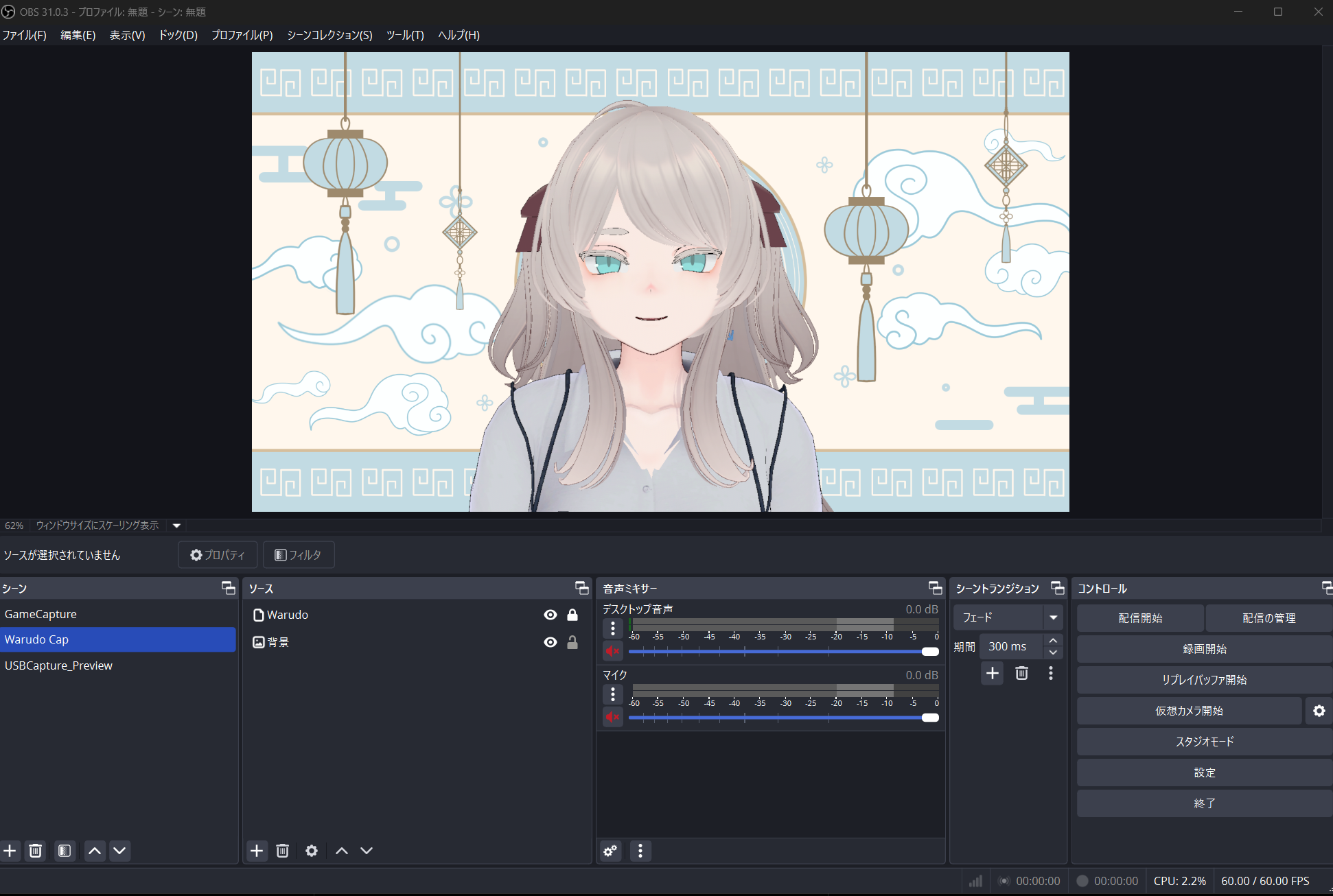The image size is (1333, 896).
Task: Undock the Audio Mixer panel
Action: click(x=936, y=588)
